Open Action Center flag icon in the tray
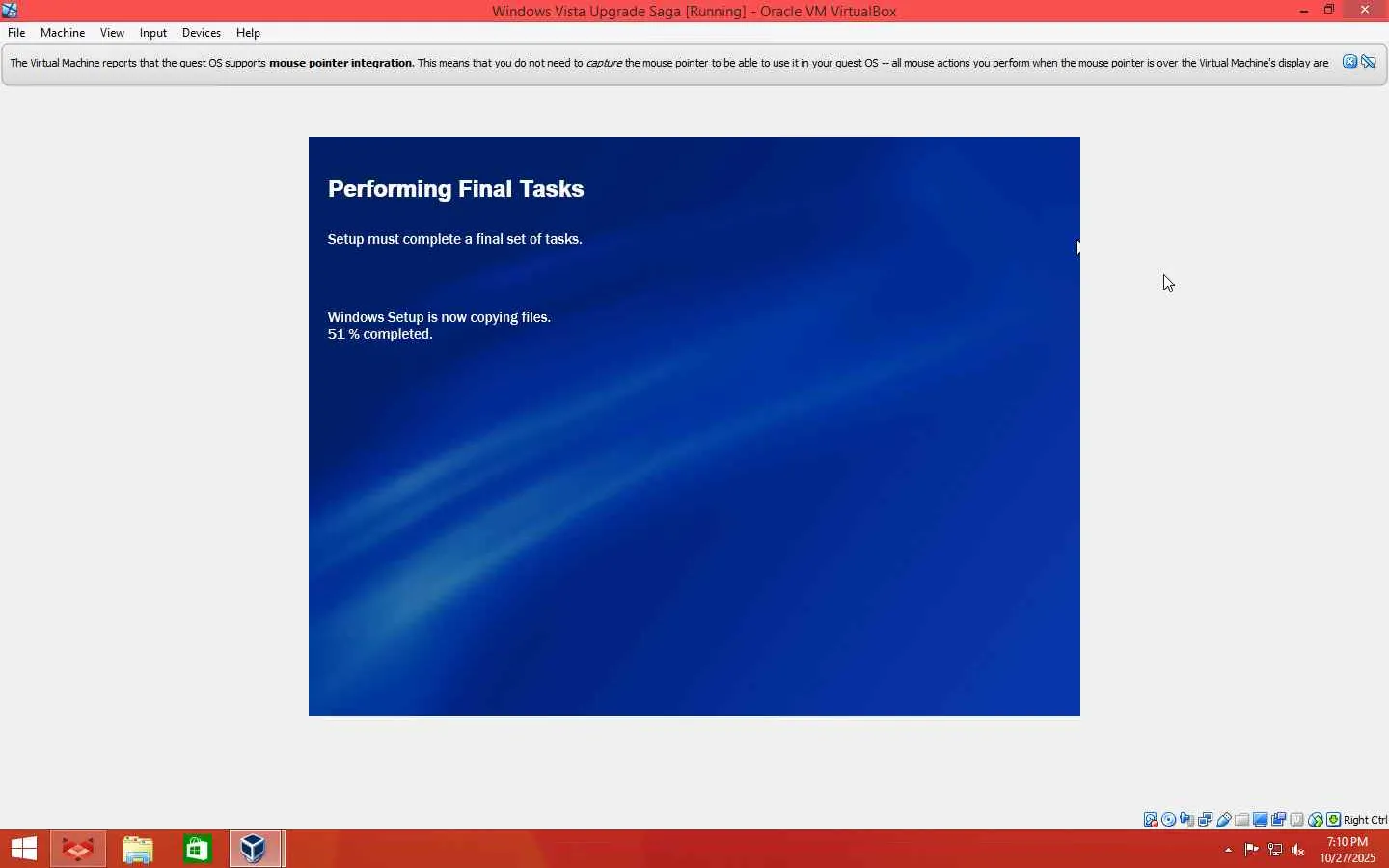Screen dimensions: 1389x868 click(1251, 850)
